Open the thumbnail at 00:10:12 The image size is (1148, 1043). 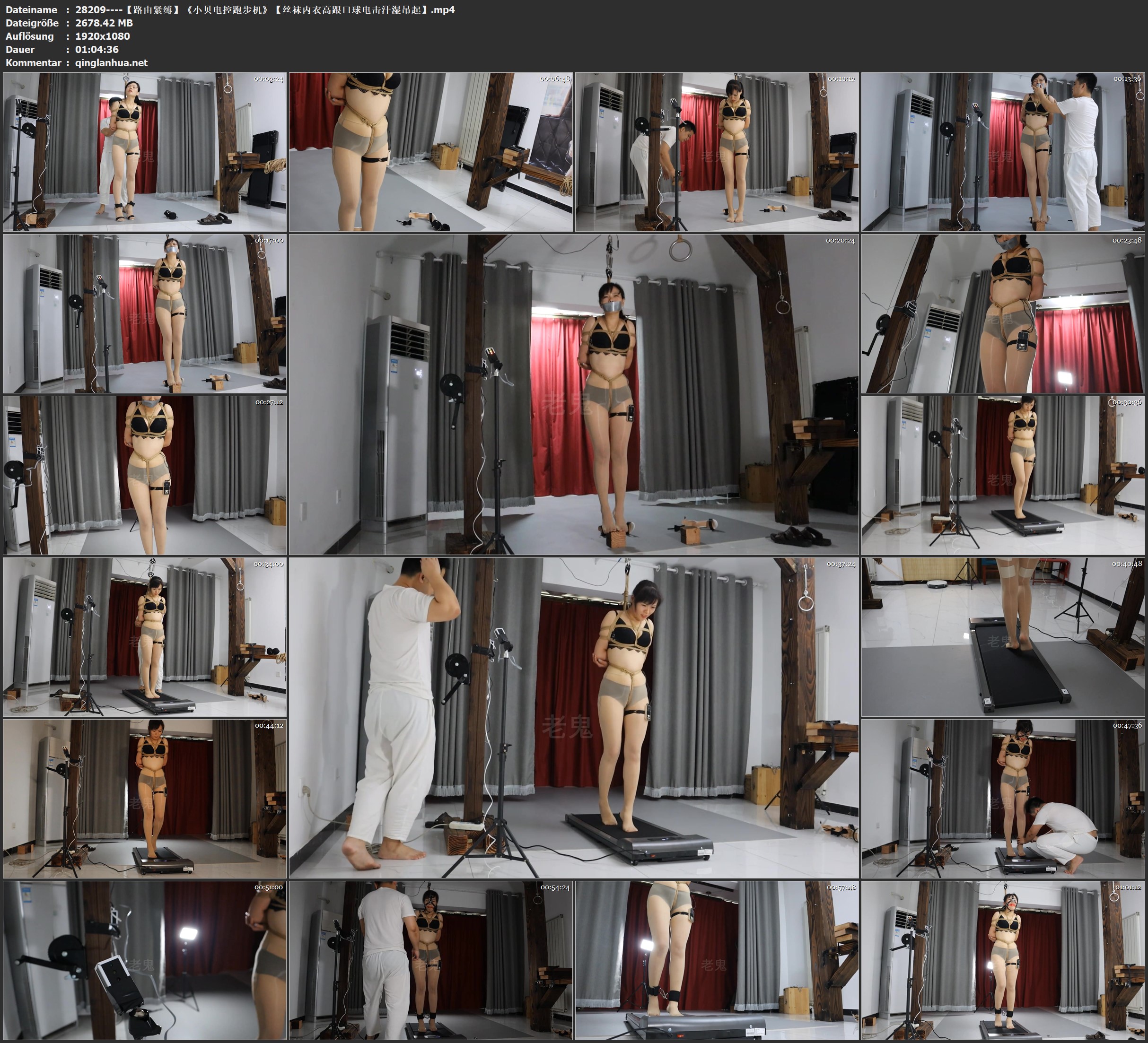pos(717,152)
